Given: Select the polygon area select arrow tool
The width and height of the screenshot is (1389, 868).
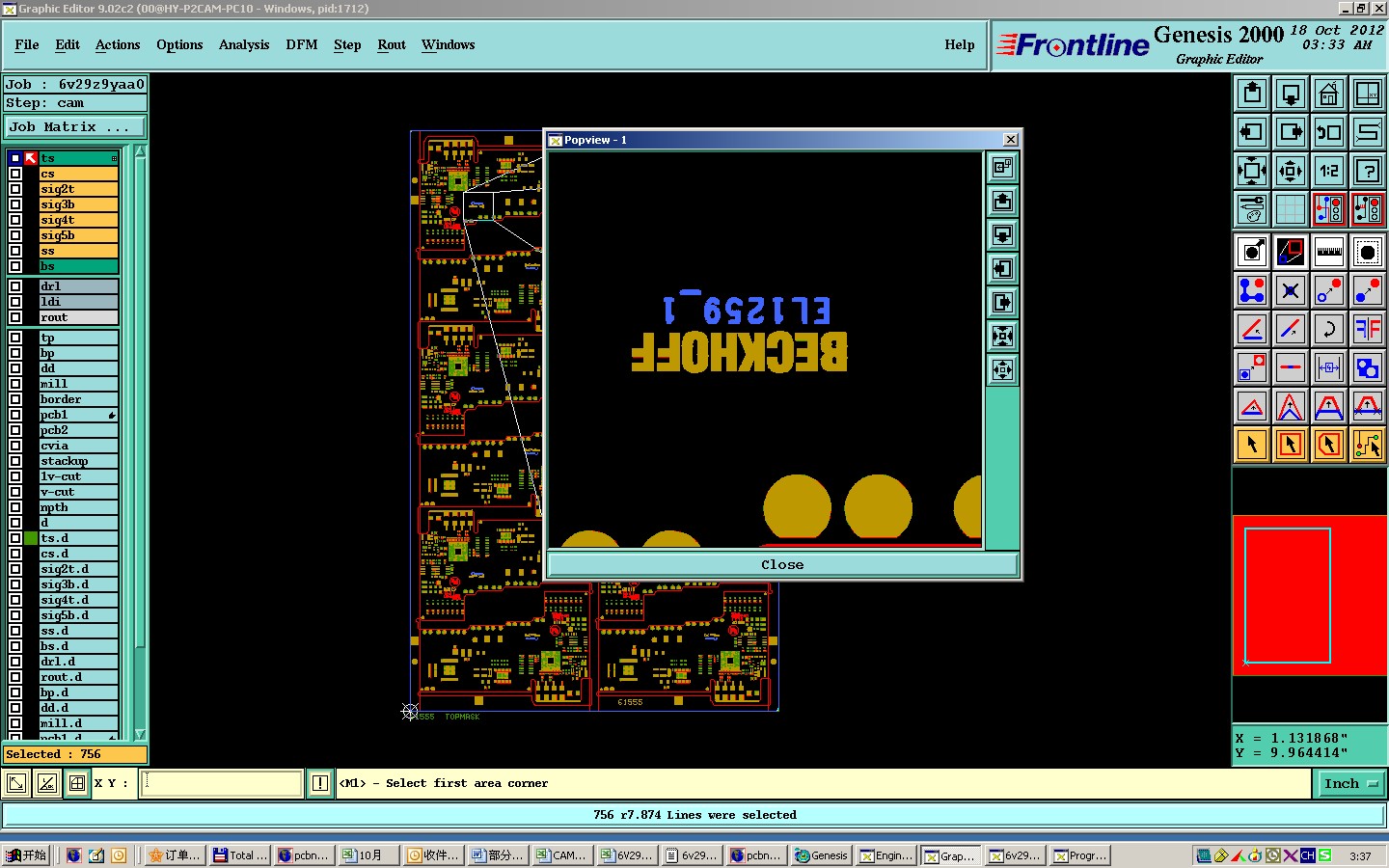Looking at the screenshot, I should 1329,445.
